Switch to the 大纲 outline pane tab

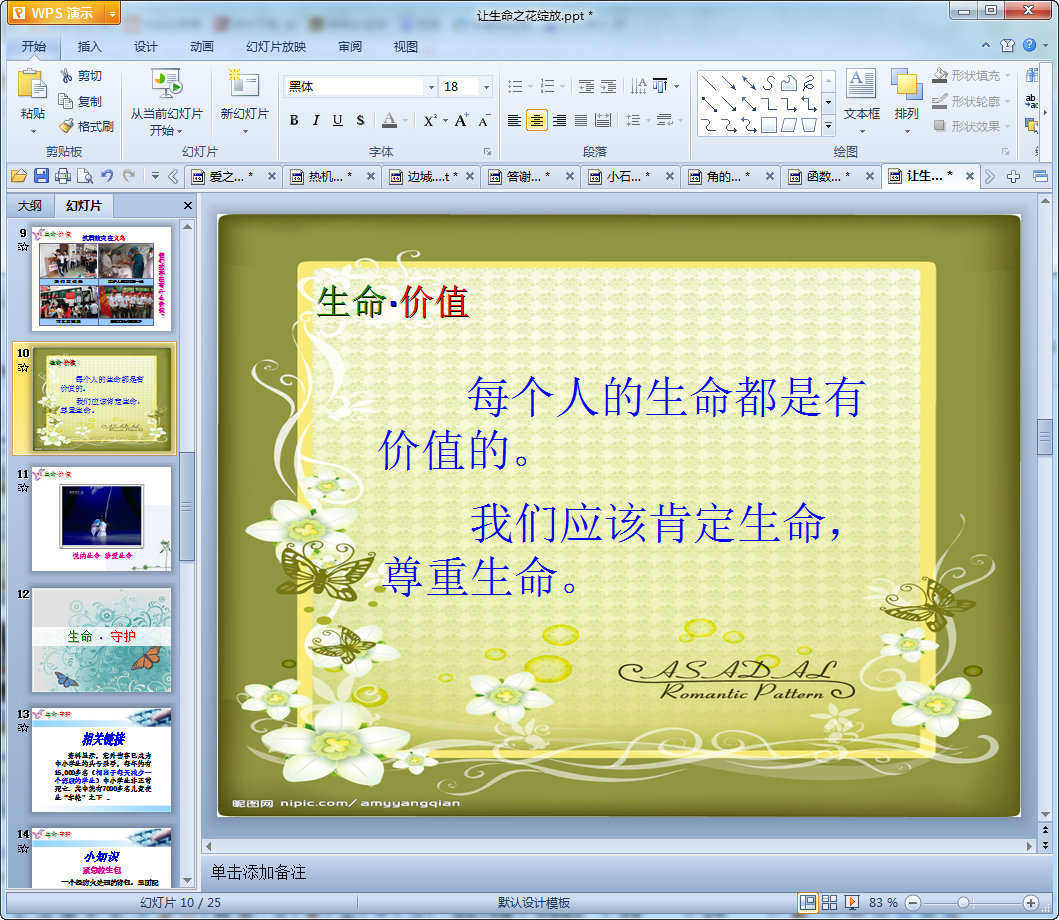coord(30,206)
